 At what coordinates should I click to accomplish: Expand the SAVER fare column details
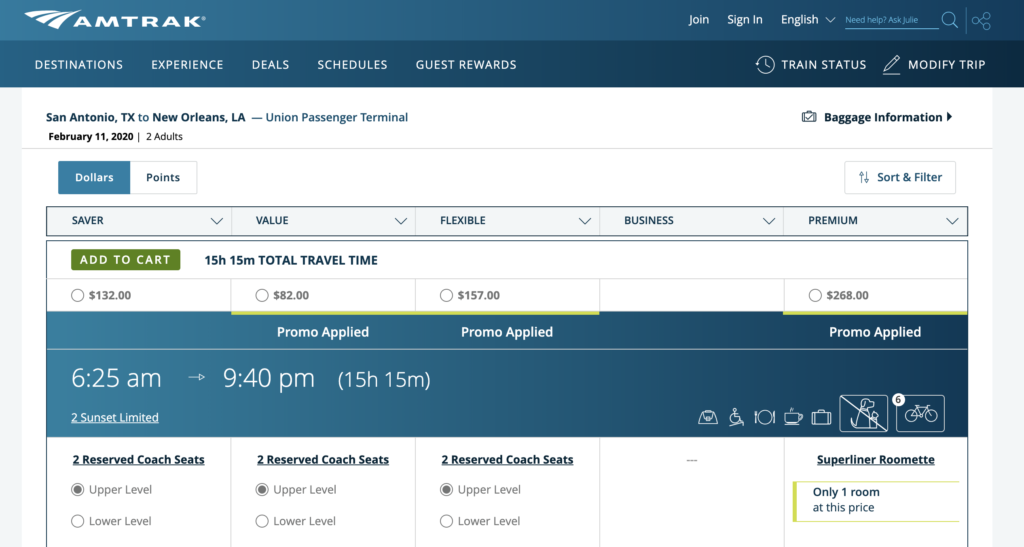pyautogui.click(x=216, y=221)
